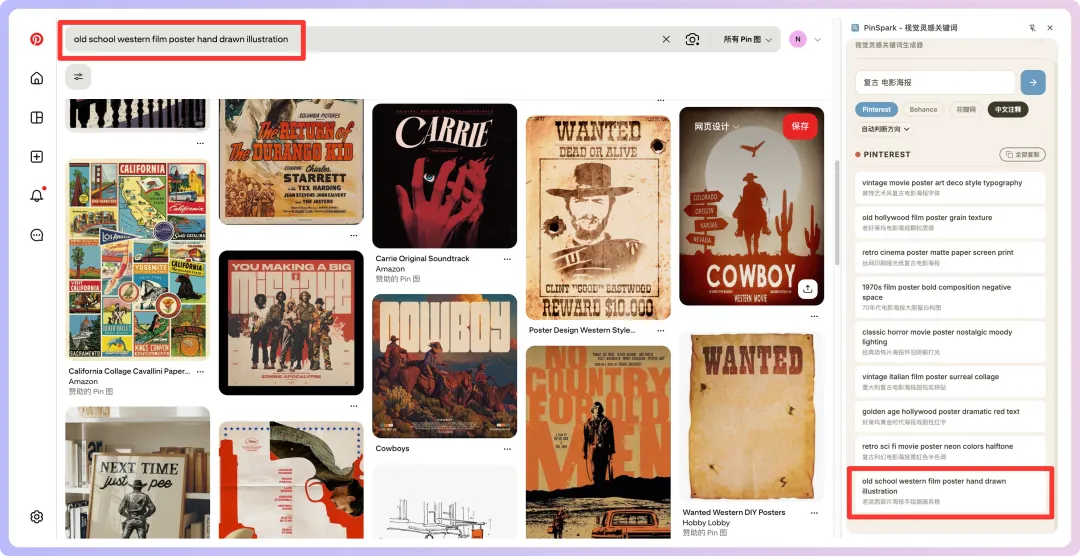
Task: Open the blank Wanted parchment poster thumbnail
Action: coord(751,418)
